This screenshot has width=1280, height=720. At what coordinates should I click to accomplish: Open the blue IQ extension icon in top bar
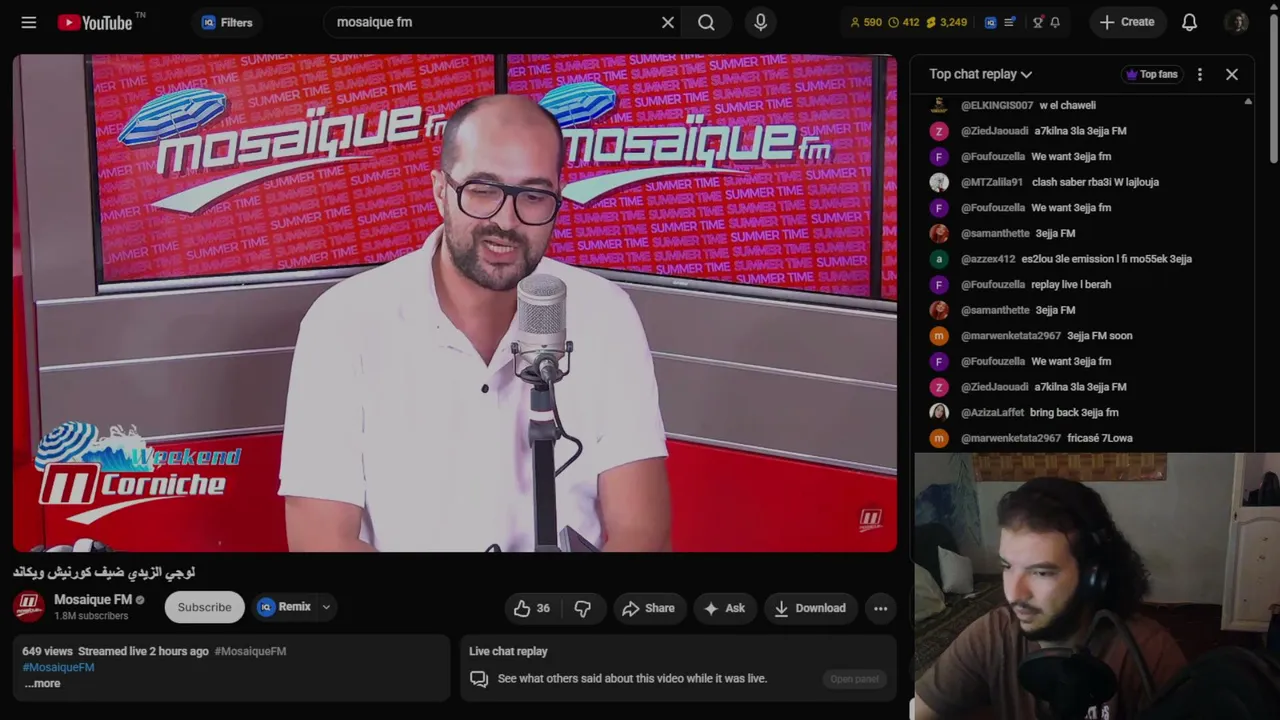[990, 22]
